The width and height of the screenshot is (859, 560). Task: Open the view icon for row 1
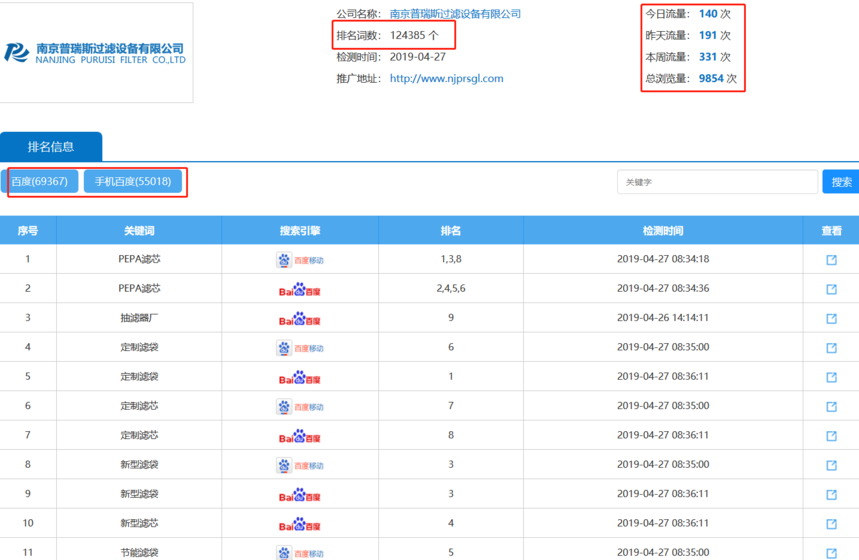pos(831,260)
